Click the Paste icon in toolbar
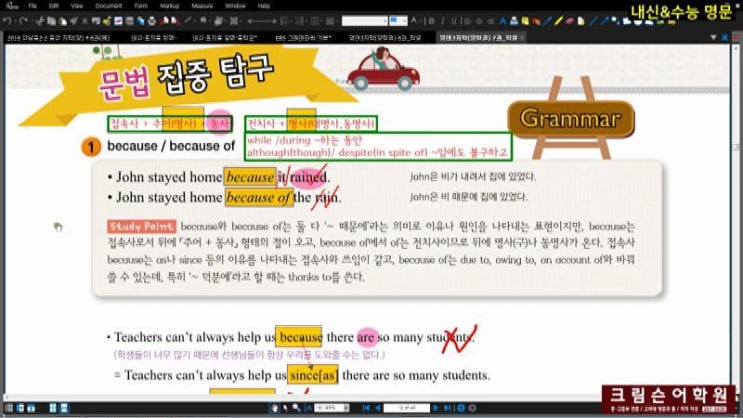Image resolution: width=743 pixels, height=418 pixels. click(63, 21)
